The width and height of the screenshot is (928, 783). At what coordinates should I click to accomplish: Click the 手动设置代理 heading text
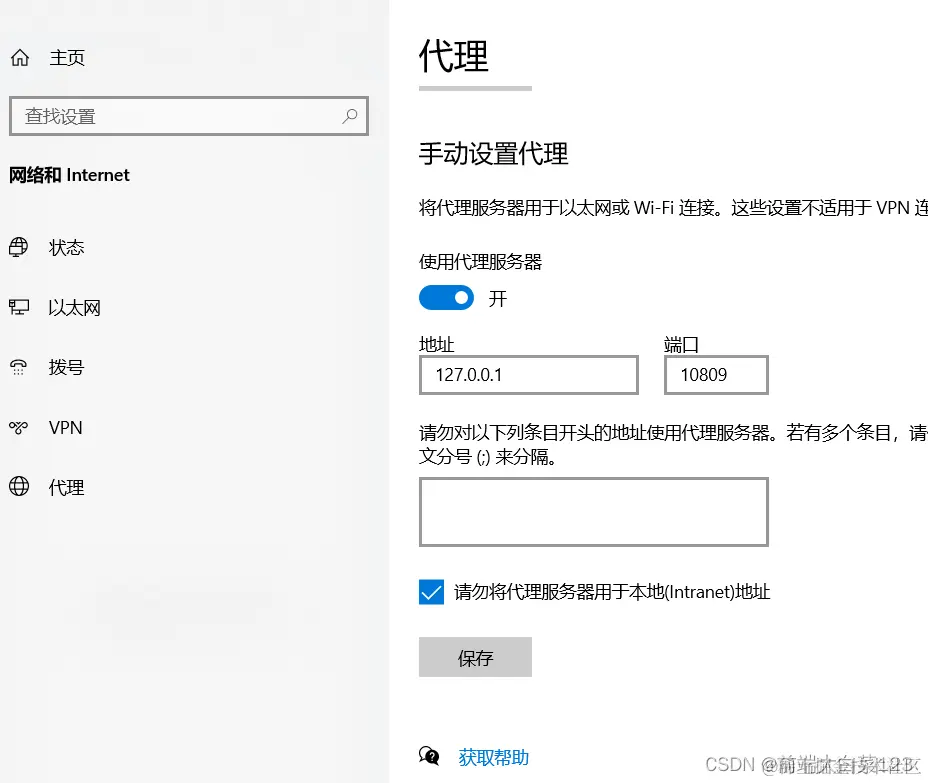click(x=494, y=154)
